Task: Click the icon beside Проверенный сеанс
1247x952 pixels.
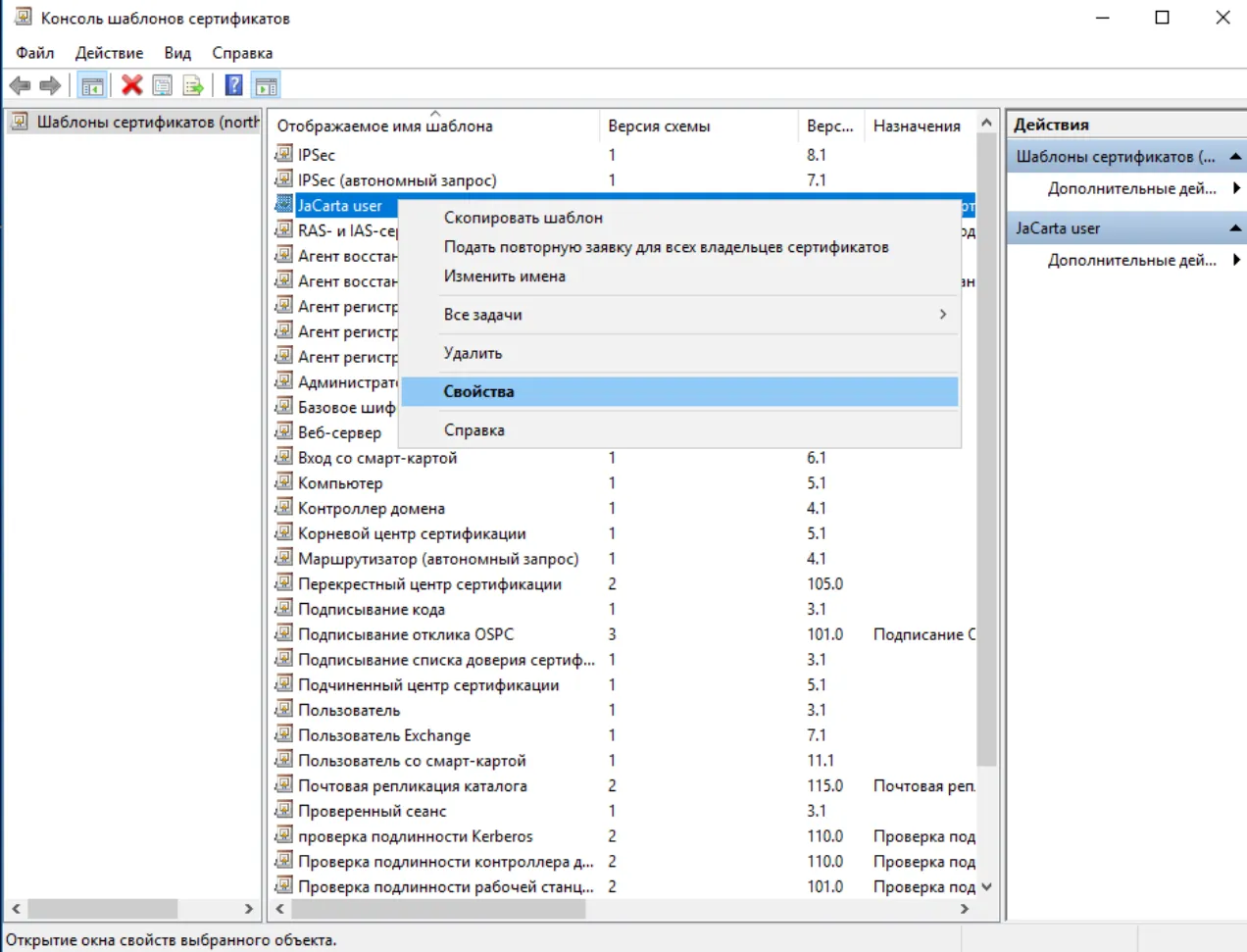Action: click(284, 811)
